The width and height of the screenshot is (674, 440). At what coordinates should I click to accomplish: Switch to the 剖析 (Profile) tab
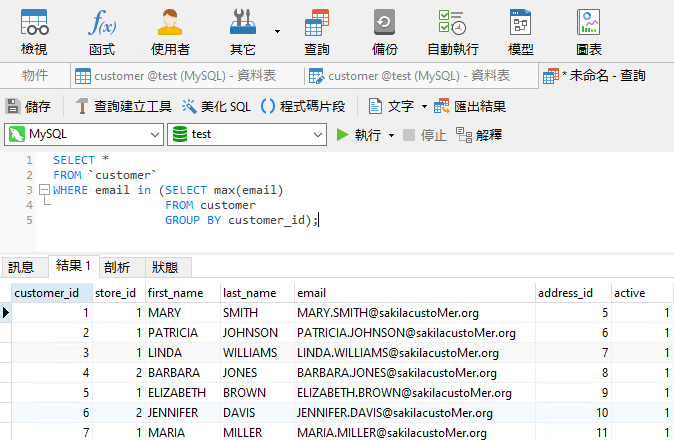point(117,267)
